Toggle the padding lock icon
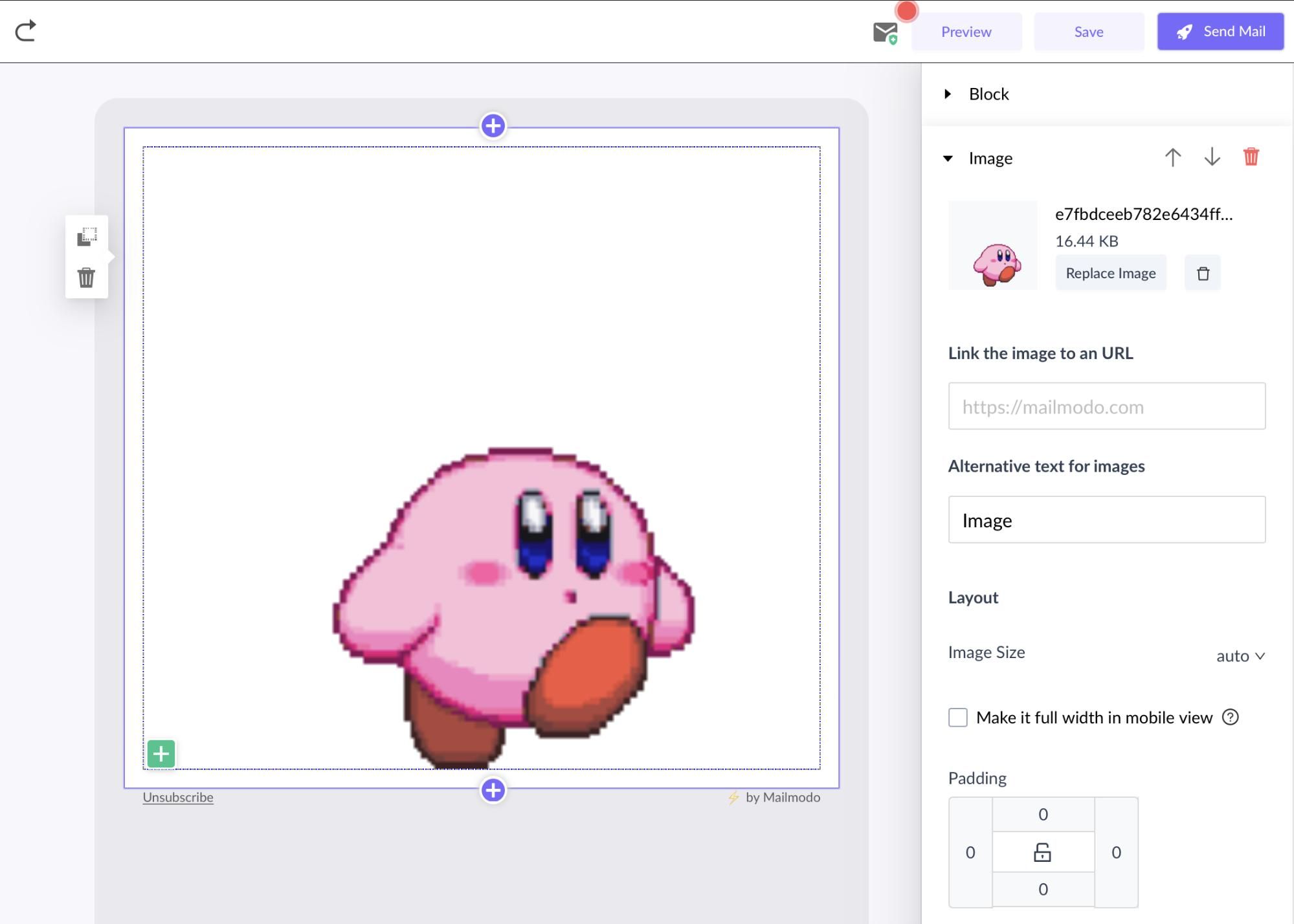 (1042, 852)
